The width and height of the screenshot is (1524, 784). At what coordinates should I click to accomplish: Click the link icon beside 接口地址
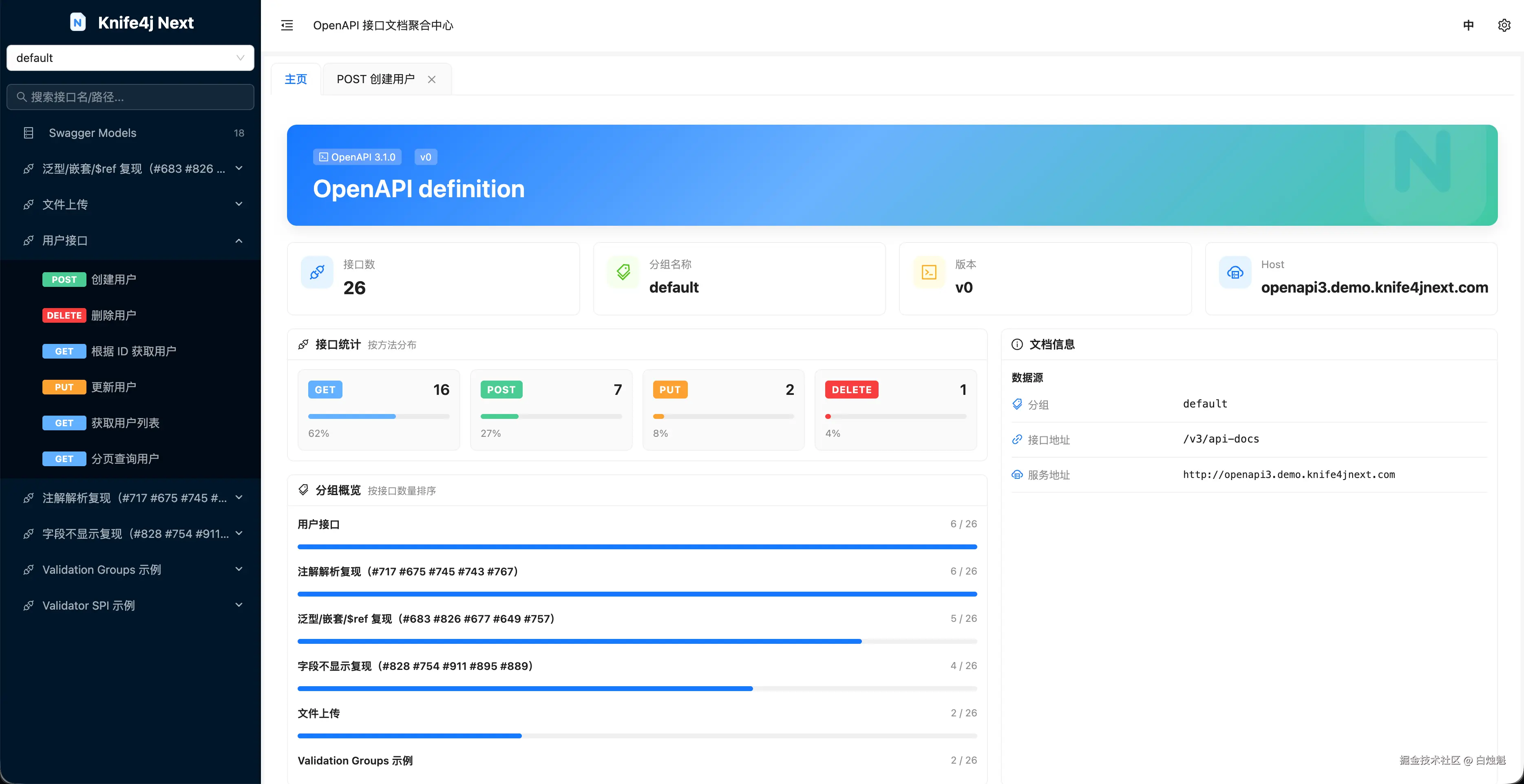(1017, 439)
